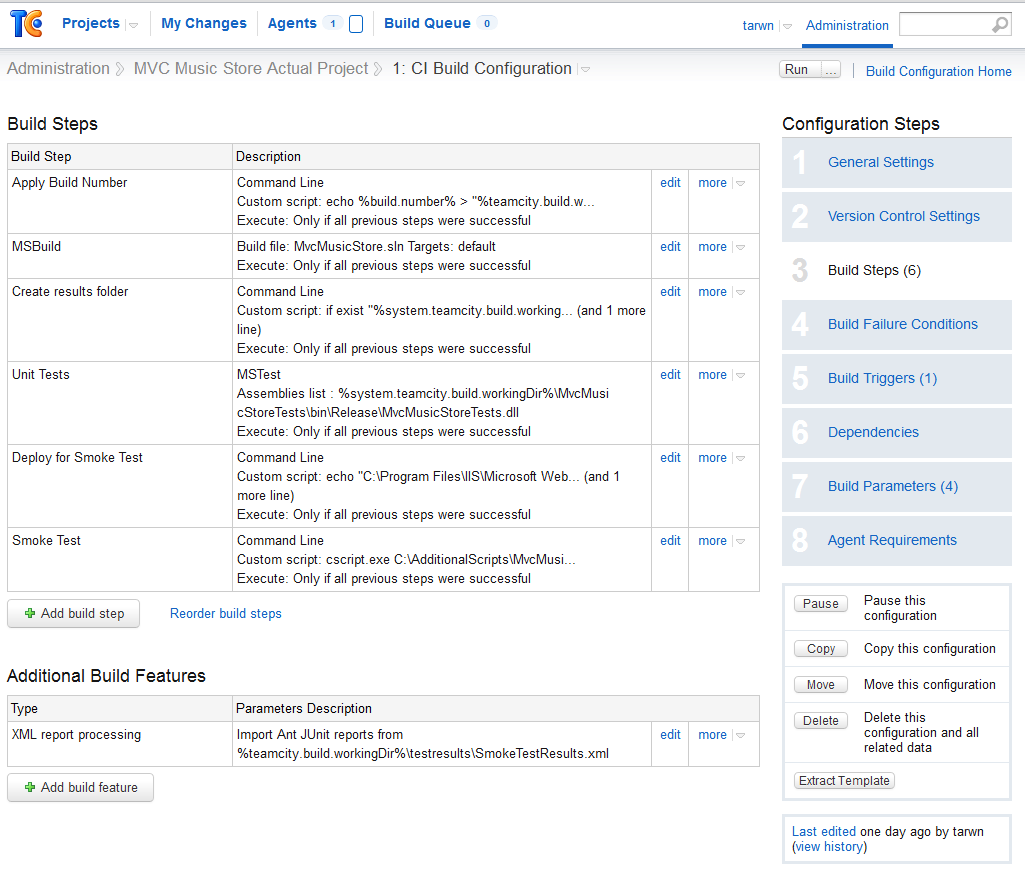Image resolution: width=1025 pixels, height=872 pixels.
Task: Open more menu arrow for XML report processing
Action: (x=741, y=735)
